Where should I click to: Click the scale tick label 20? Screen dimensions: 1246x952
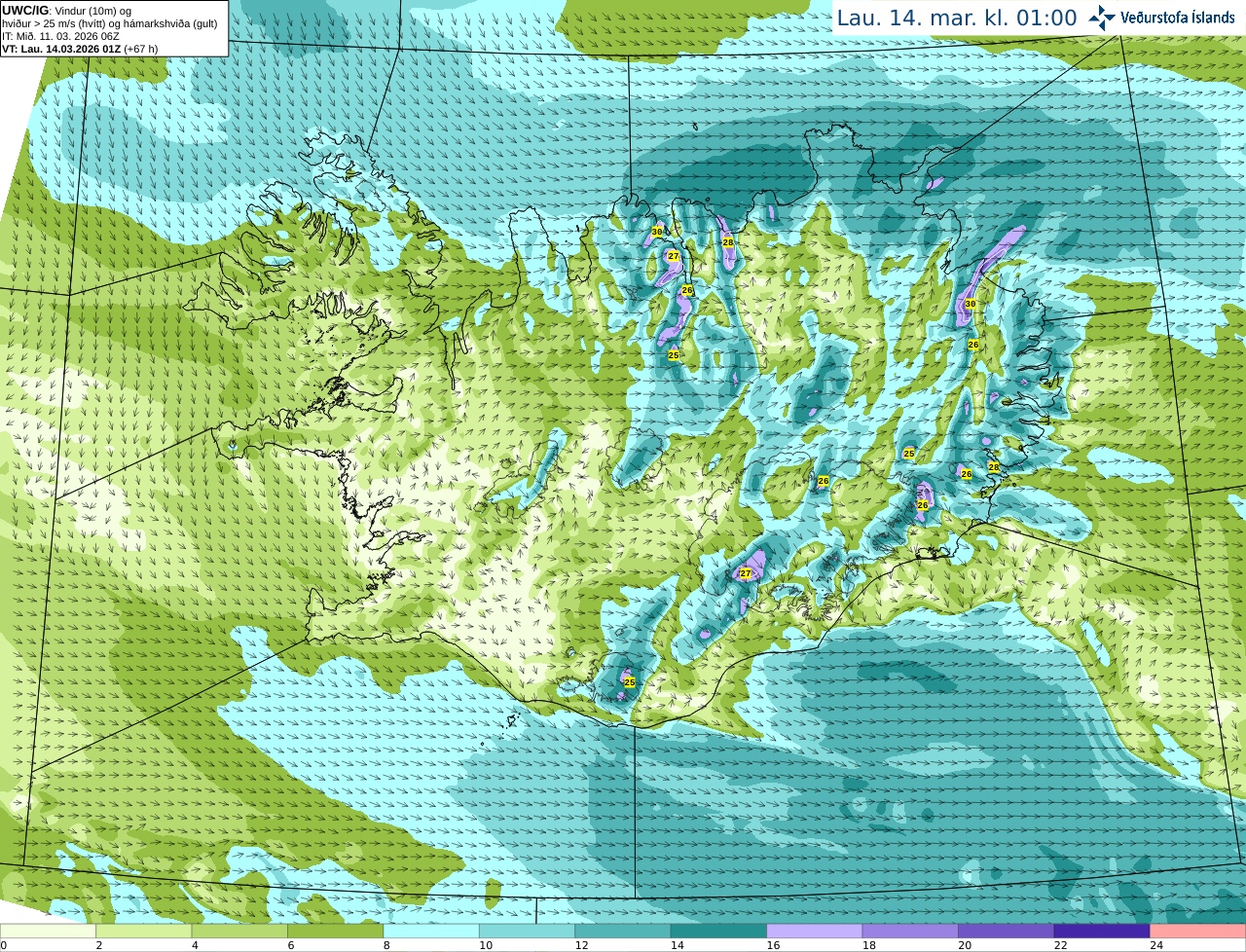pos(965,945)
